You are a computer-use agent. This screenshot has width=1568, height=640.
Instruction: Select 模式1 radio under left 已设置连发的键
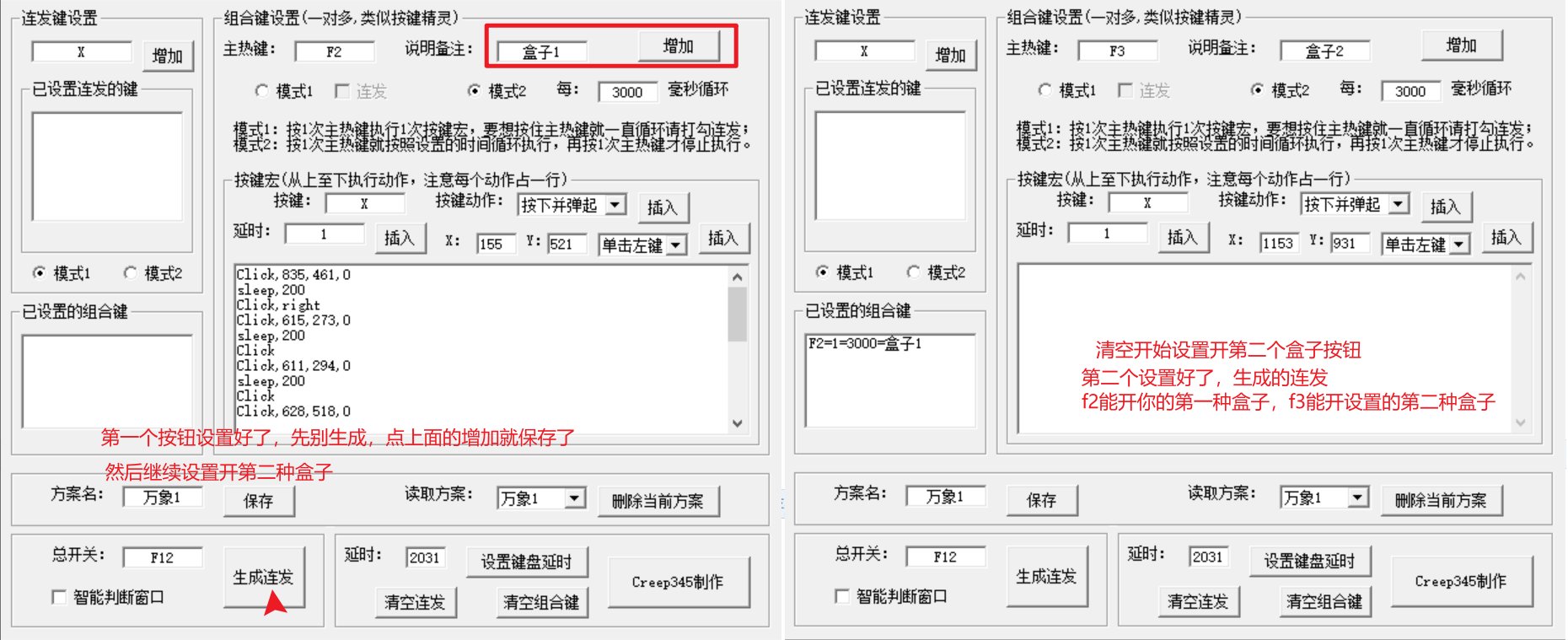pos(40,272)
